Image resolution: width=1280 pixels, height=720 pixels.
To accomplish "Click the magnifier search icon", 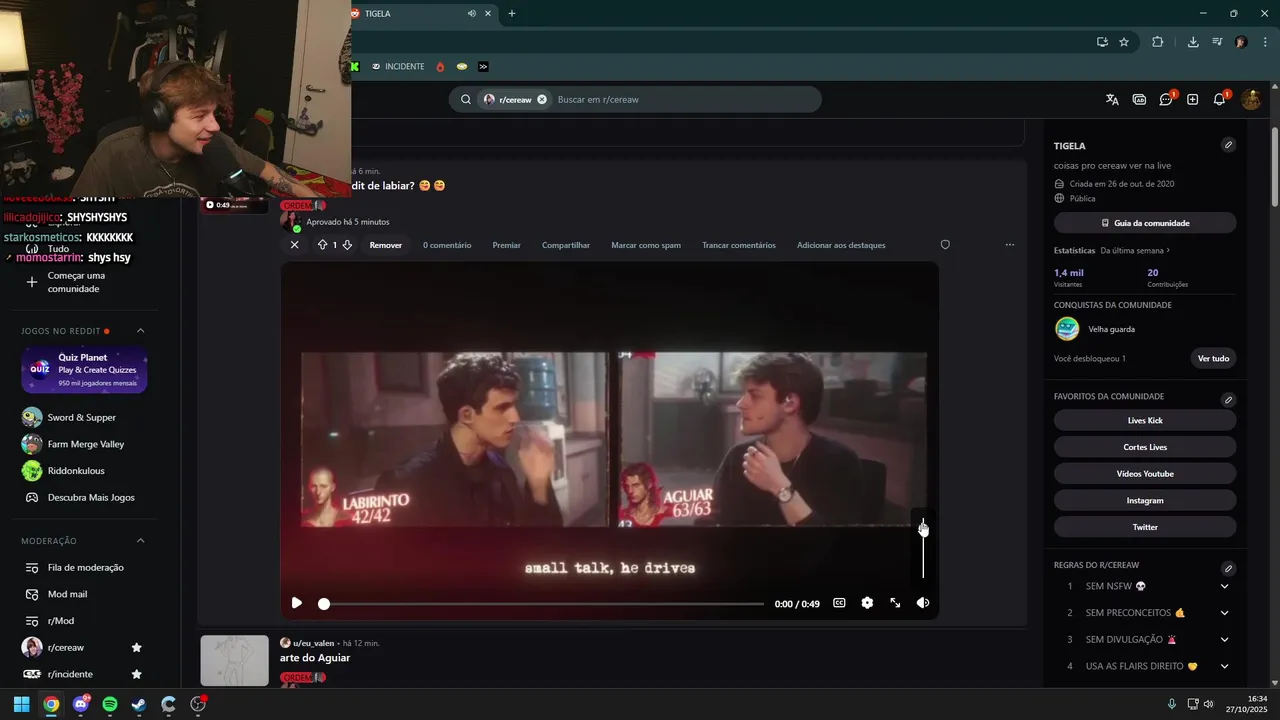I will pyautogui.click(x=466, y=99).
